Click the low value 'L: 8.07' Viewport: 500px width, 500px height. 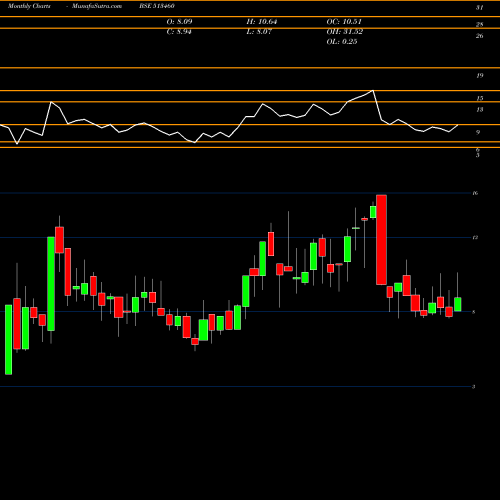pyautogui.click(x=259, y=32)
